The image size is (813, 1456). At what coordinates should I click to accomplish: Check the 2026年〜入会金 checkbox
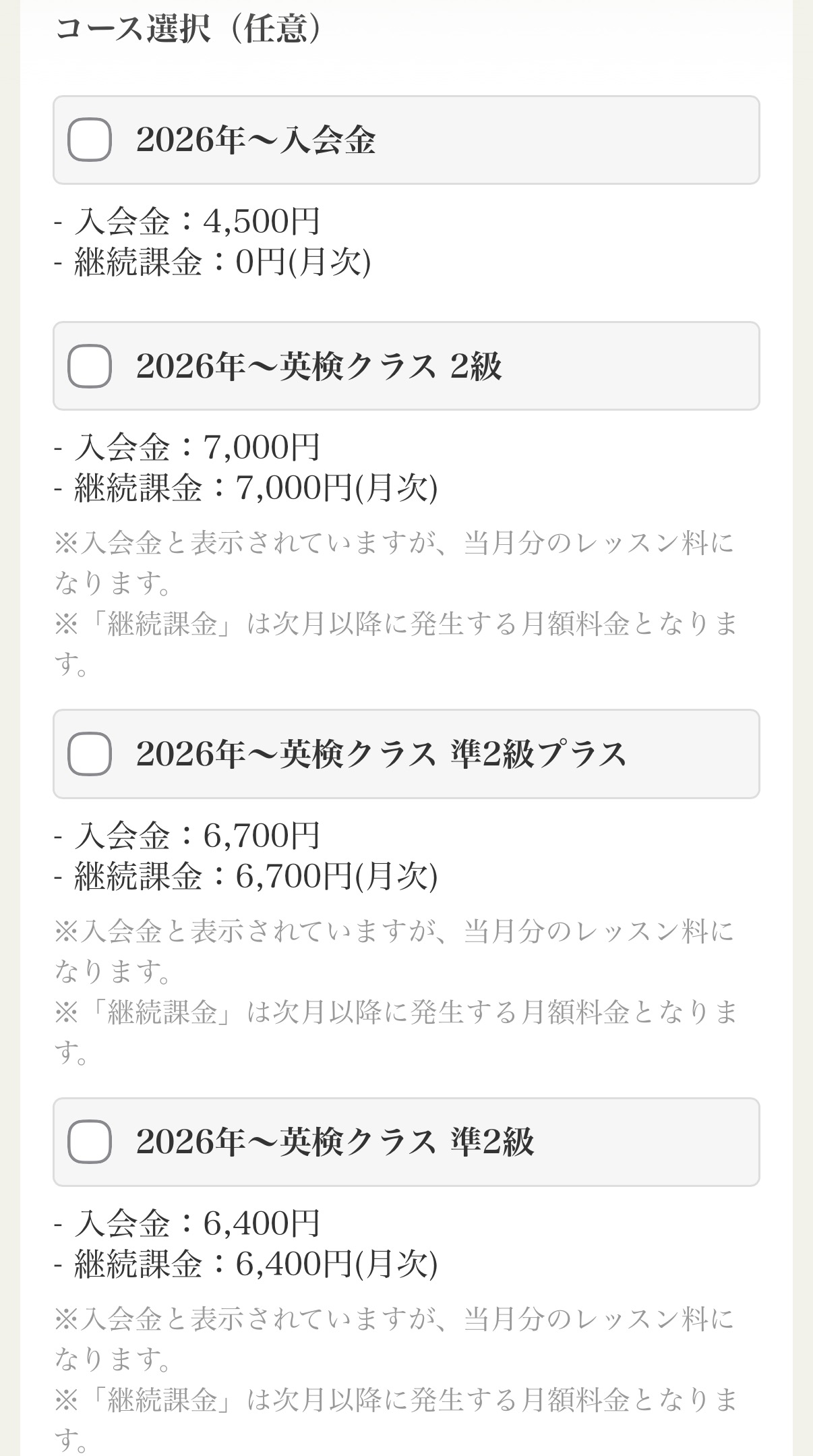[90, 140]
